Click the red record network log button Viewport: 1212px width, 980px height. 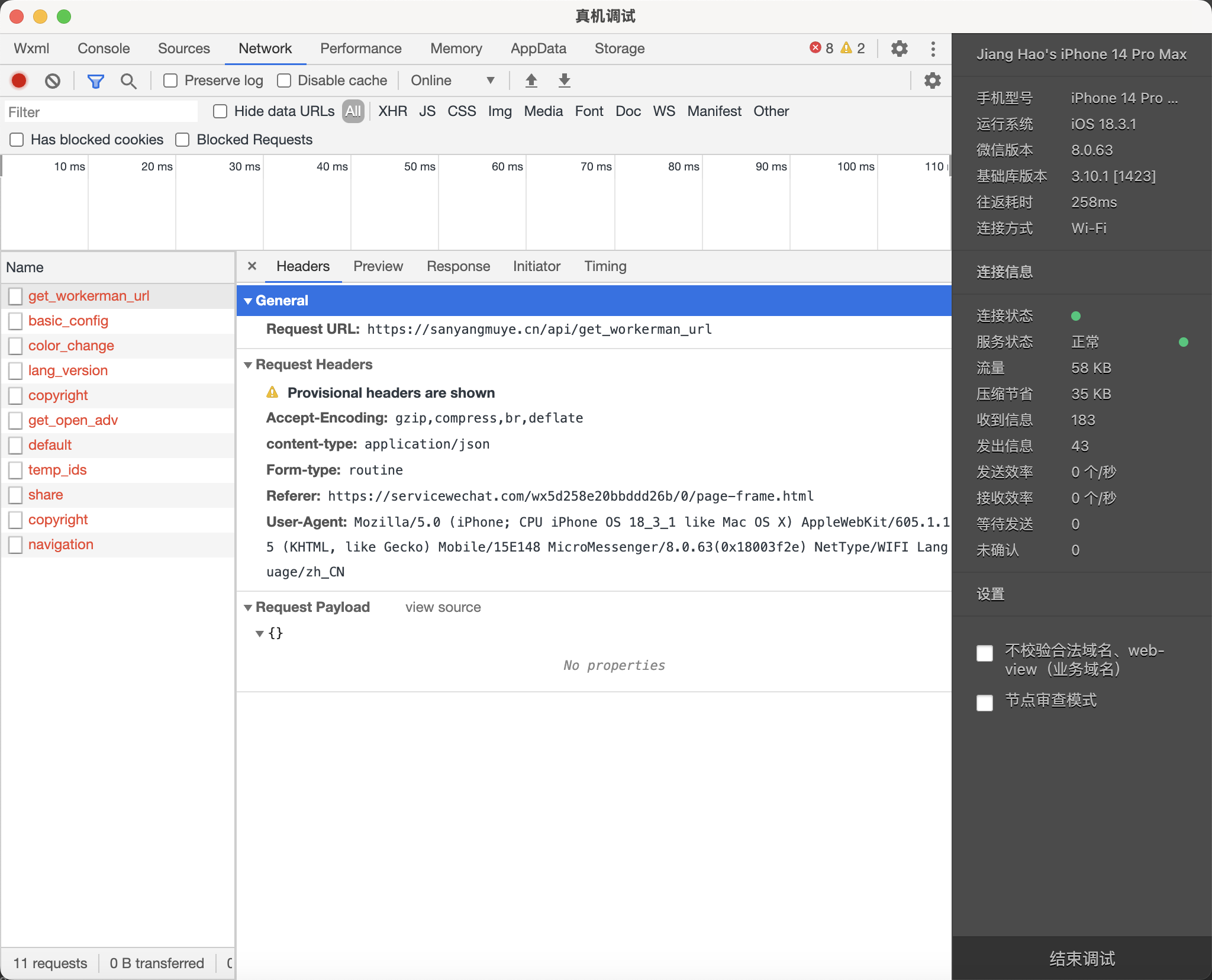click(19, 80)
